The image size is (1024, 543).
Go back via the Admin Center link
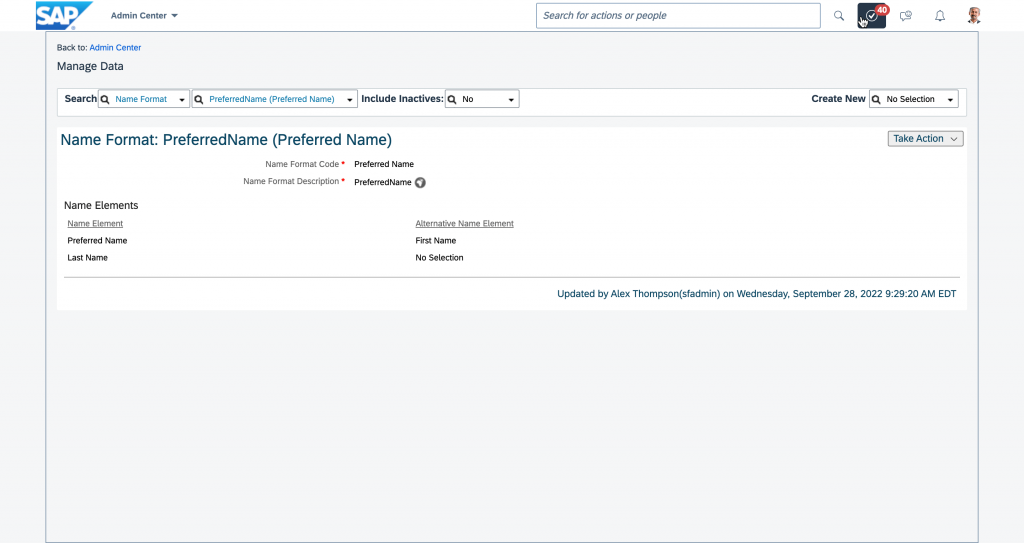coord(115,48)
